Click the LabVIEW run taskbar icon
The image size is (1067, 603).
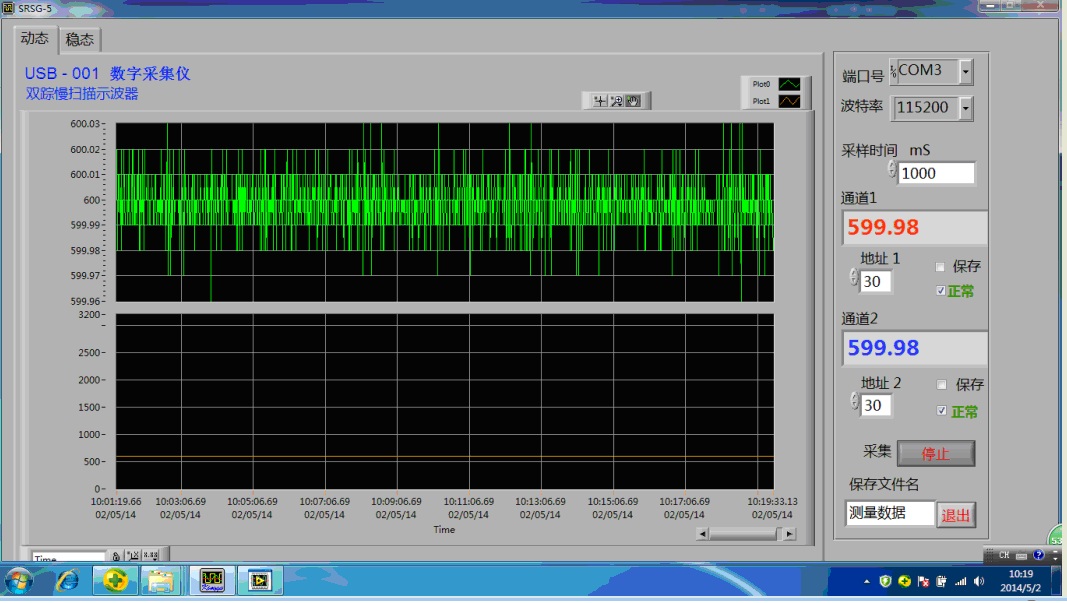260,581
